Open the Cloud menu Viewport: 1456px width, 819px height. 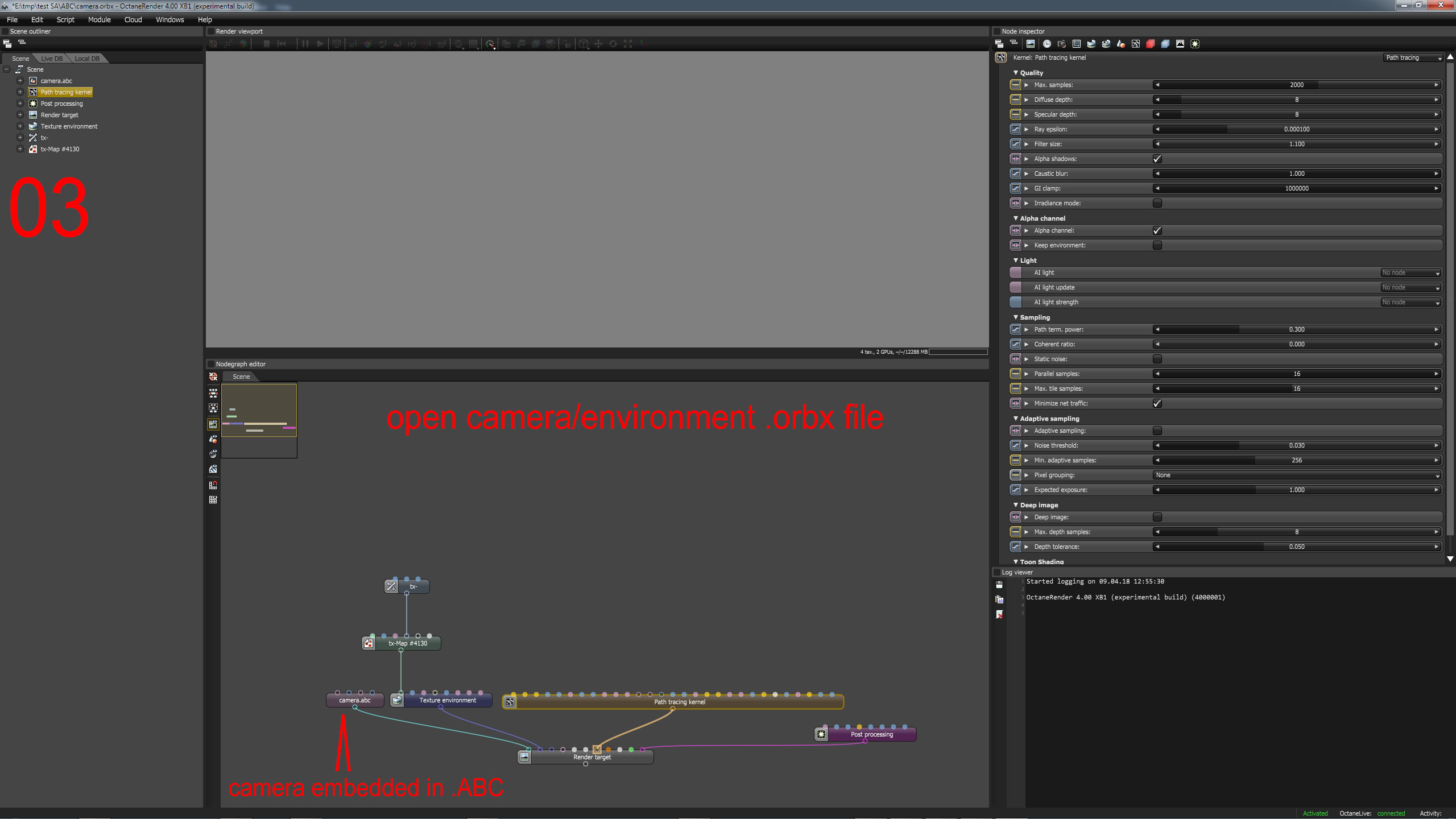pyautogui.click(x=133, y=19)
